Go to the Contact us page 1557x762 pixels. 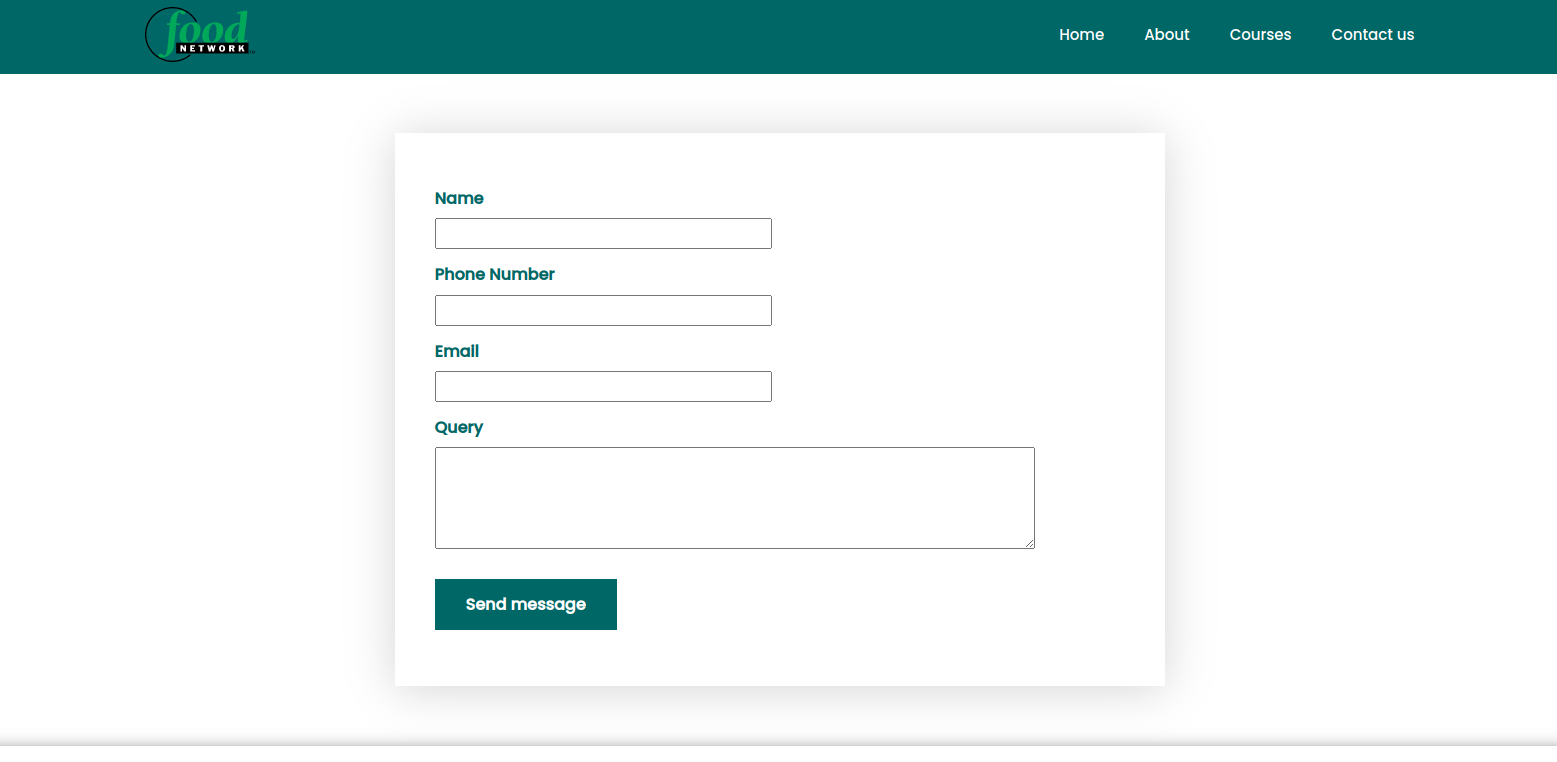tap(1372, 34)
